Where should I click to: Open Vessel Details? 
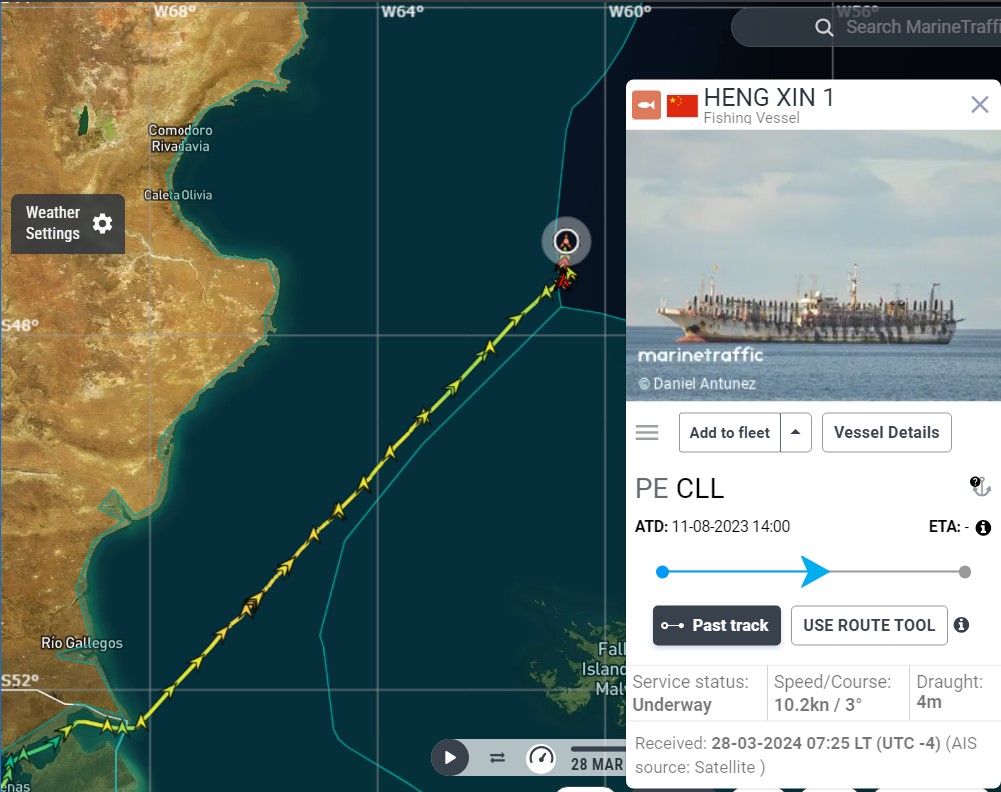click(886, 433)
